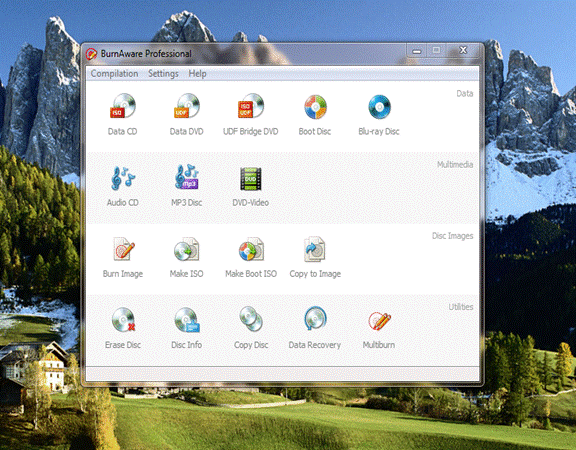
Task: Open the Help menu
Action: (x=197, y=73)
